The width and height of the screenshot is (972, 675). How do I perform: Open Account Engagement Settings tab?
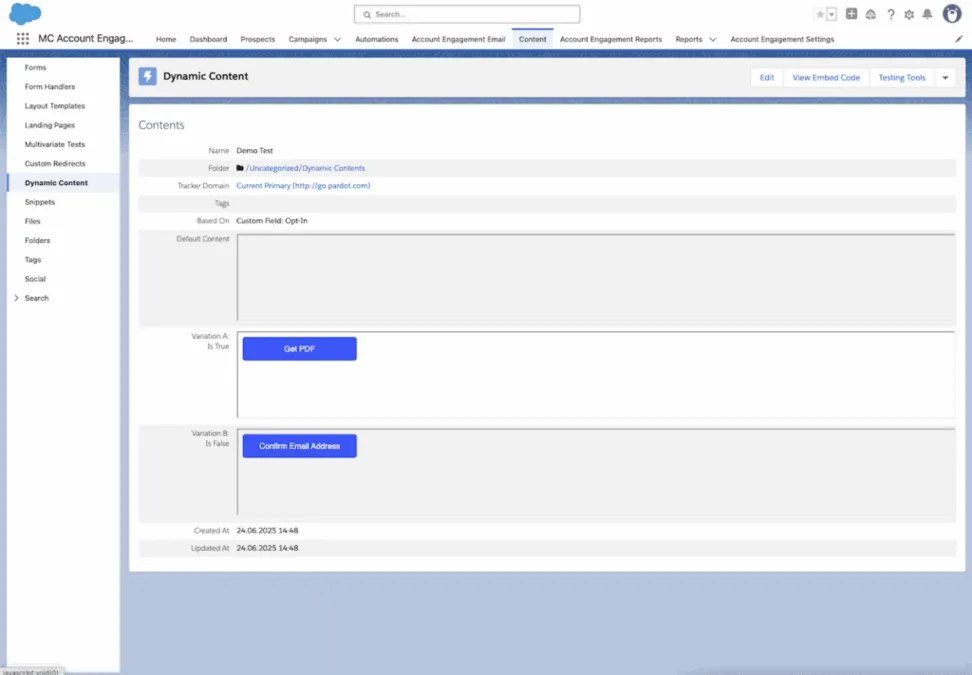782,39
